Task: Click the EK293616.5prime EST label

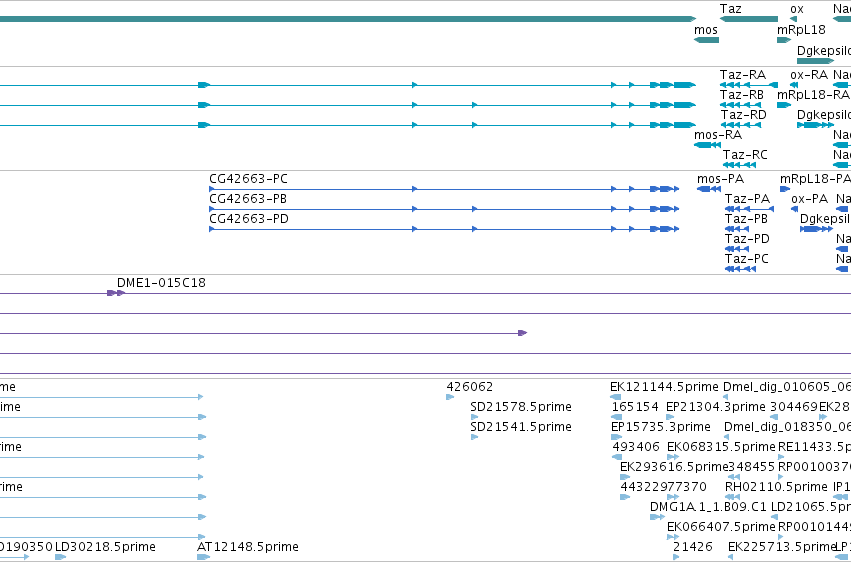Action: [x=674, y=468]
